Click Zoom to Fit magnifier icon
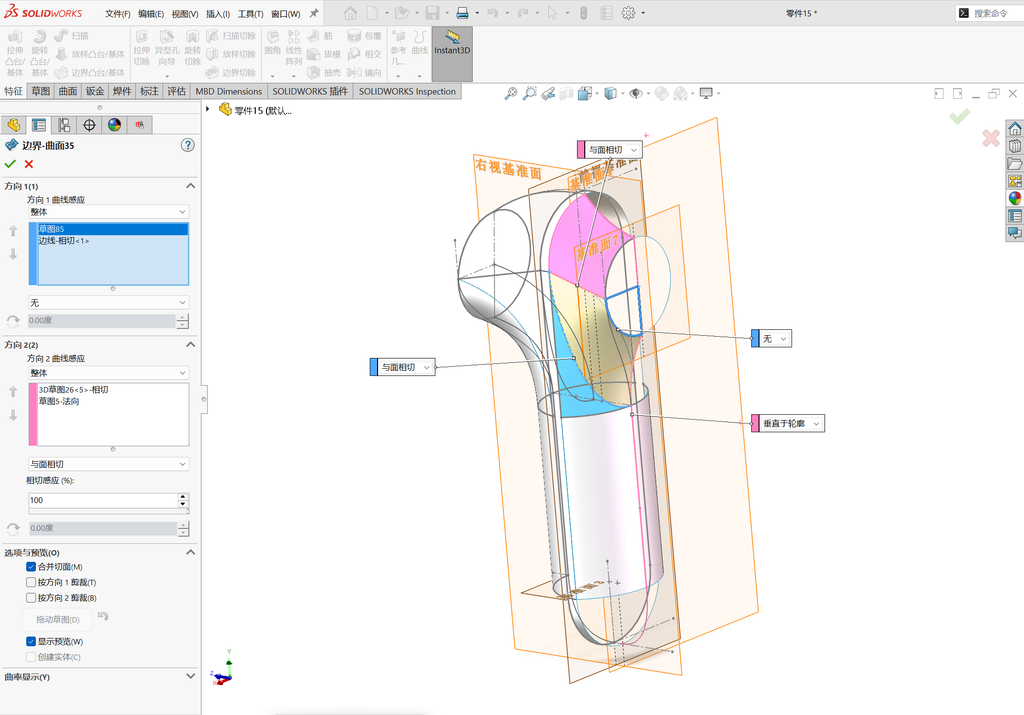Viewport: 1024px width, 715px height. [x=511, y=93]
